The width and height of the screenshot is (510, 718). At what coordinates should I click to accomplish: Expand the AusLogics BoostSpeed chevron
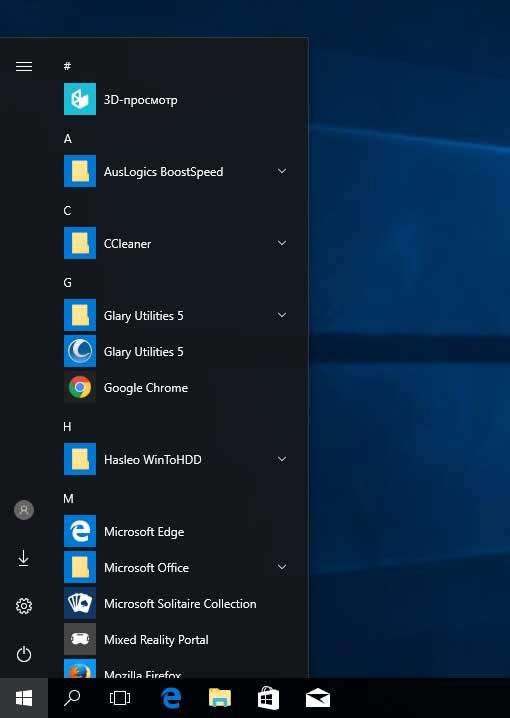click(x=282, y=171)
